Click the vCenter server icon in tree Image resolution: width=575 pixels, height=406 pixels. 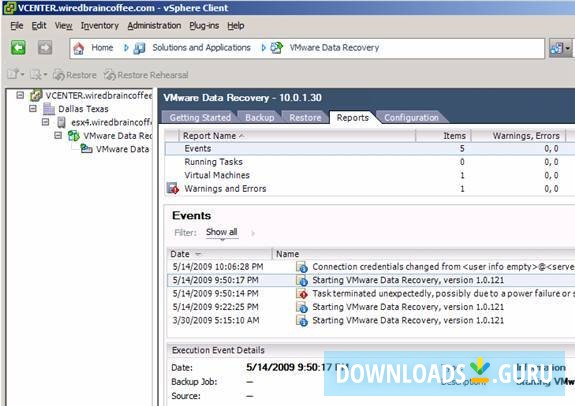(x=36, y=95)
